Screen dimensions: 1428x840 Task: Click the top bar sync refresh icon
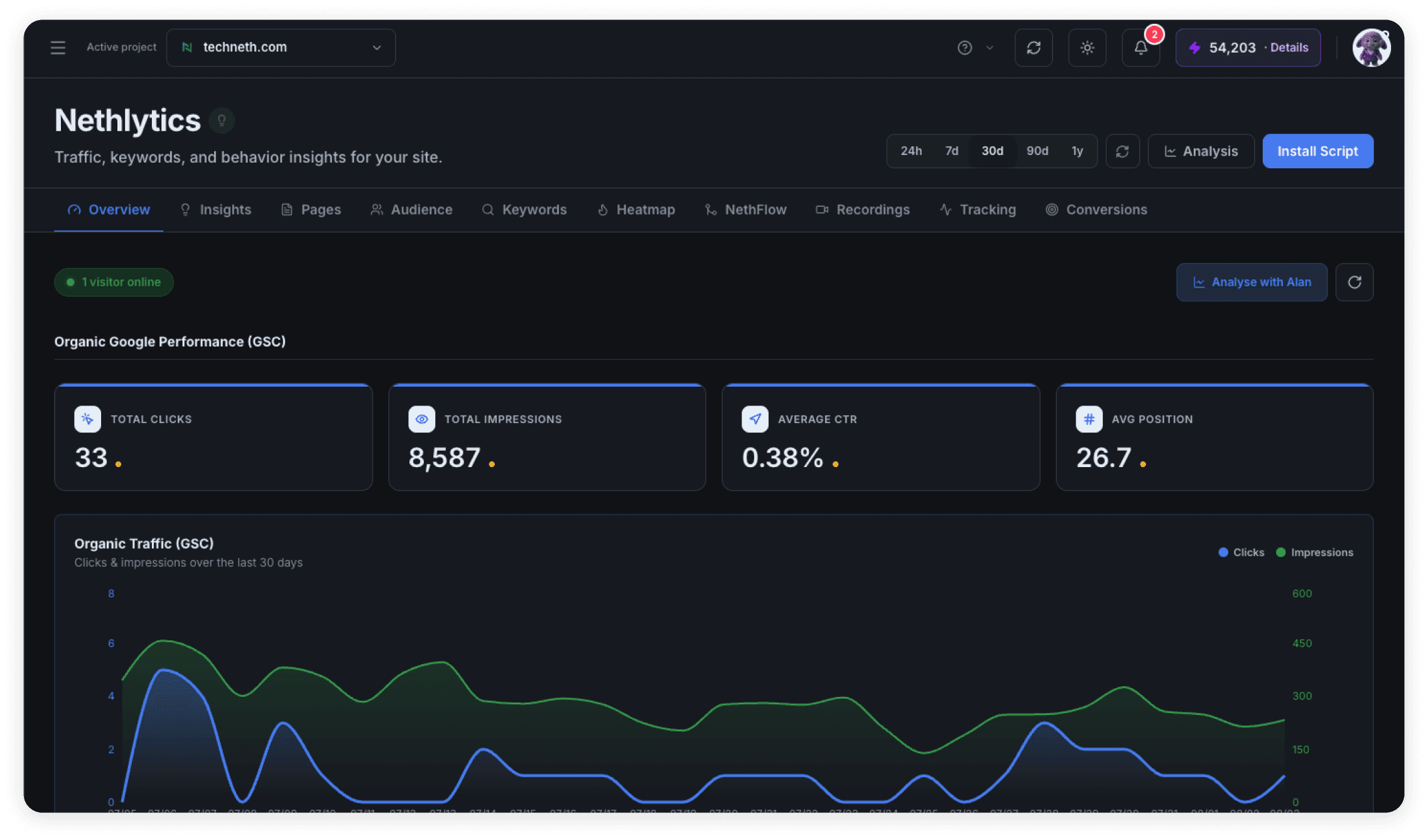1034,48
